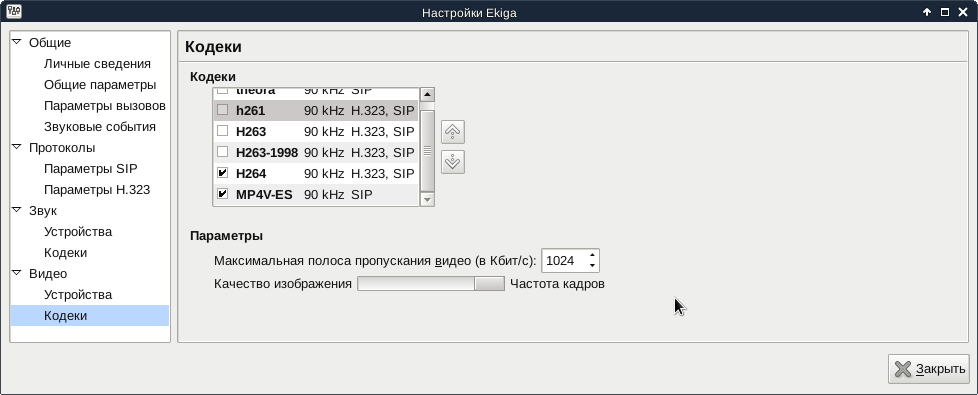This screenshot has width=978, height=395.
Task: Select the H263 codec row name
Action: tap(251, 132)
